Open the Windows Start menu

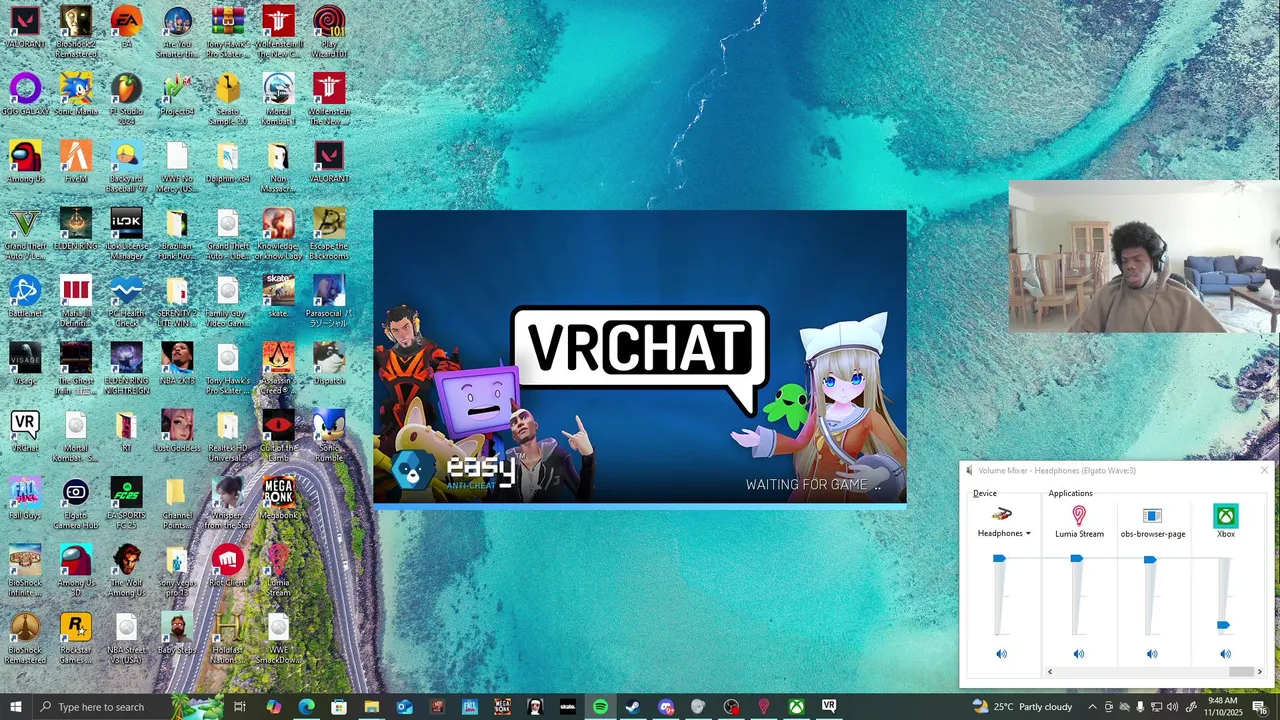[x=15, y=707]
